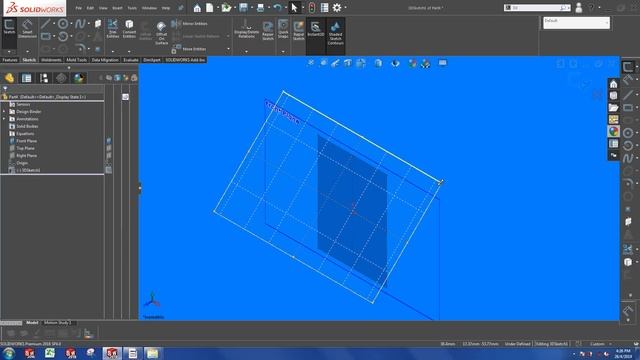Viewport: 640px width, 360px height.
Task: Select the Corner Rectangle tool in ribbon
Action: (x=45, y=37)
